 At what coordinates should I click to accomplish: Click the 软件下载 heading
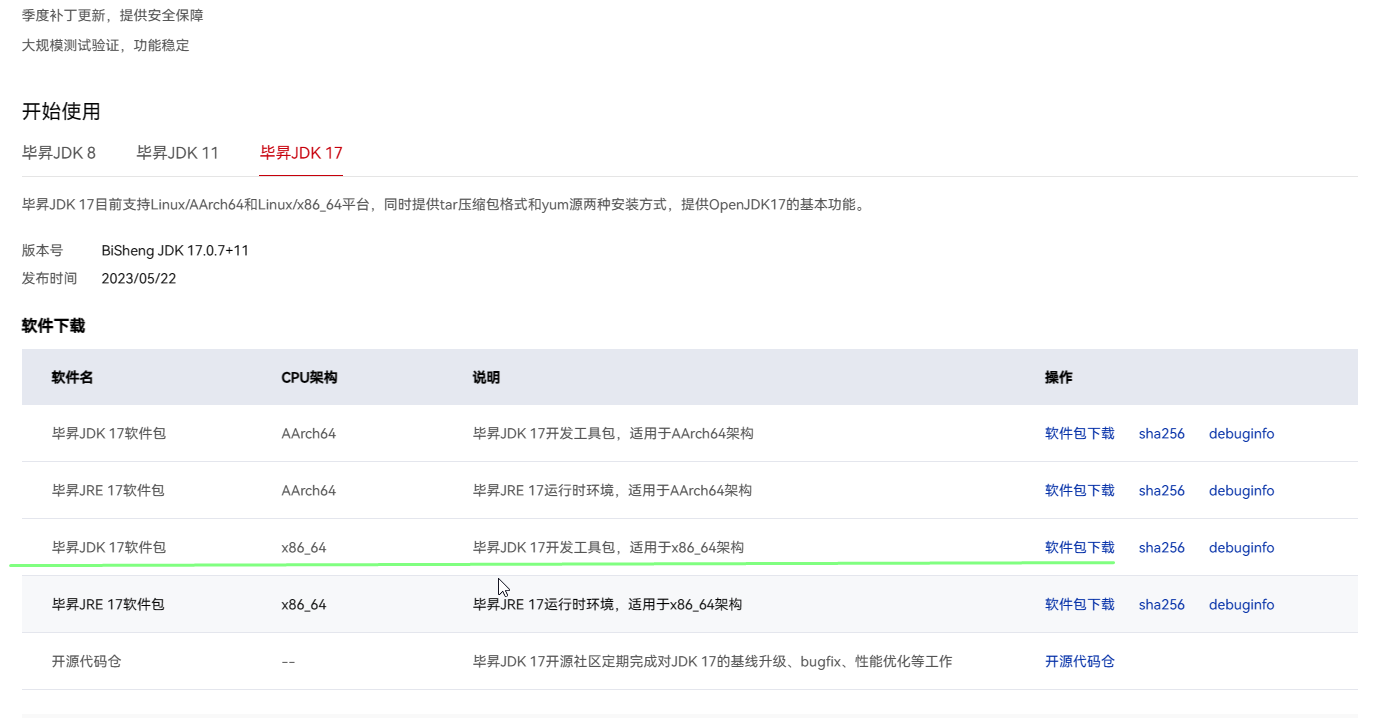(54, 326)
